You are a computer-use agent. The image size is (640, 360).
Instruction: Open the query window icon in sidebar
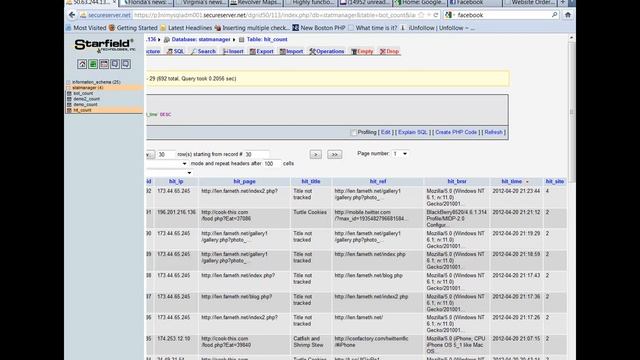104,64
